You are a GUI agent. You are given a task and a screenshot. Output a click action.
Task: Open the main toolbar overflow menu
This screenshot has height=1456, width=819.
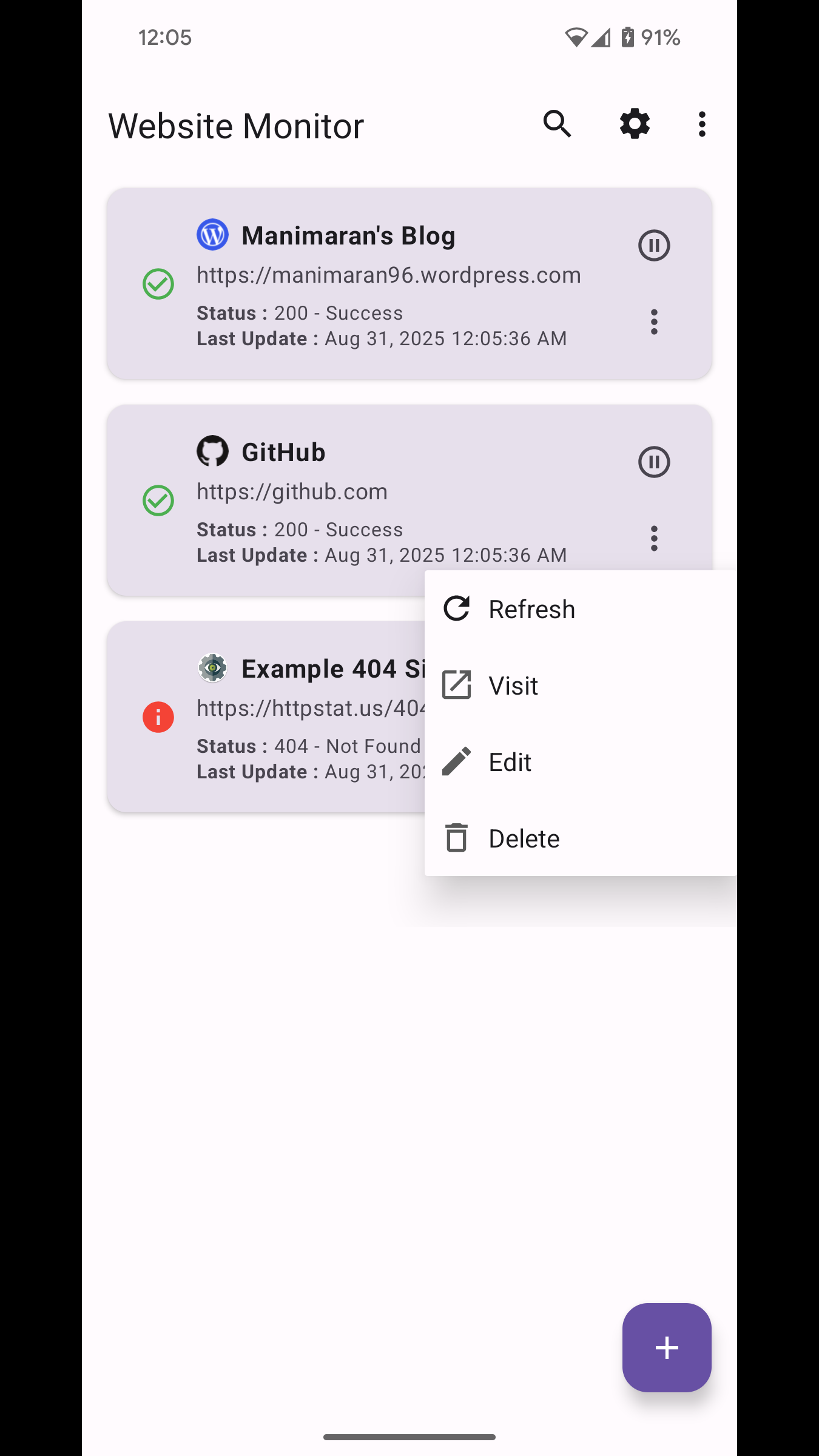pyautogui.click(x=702, y=124)
